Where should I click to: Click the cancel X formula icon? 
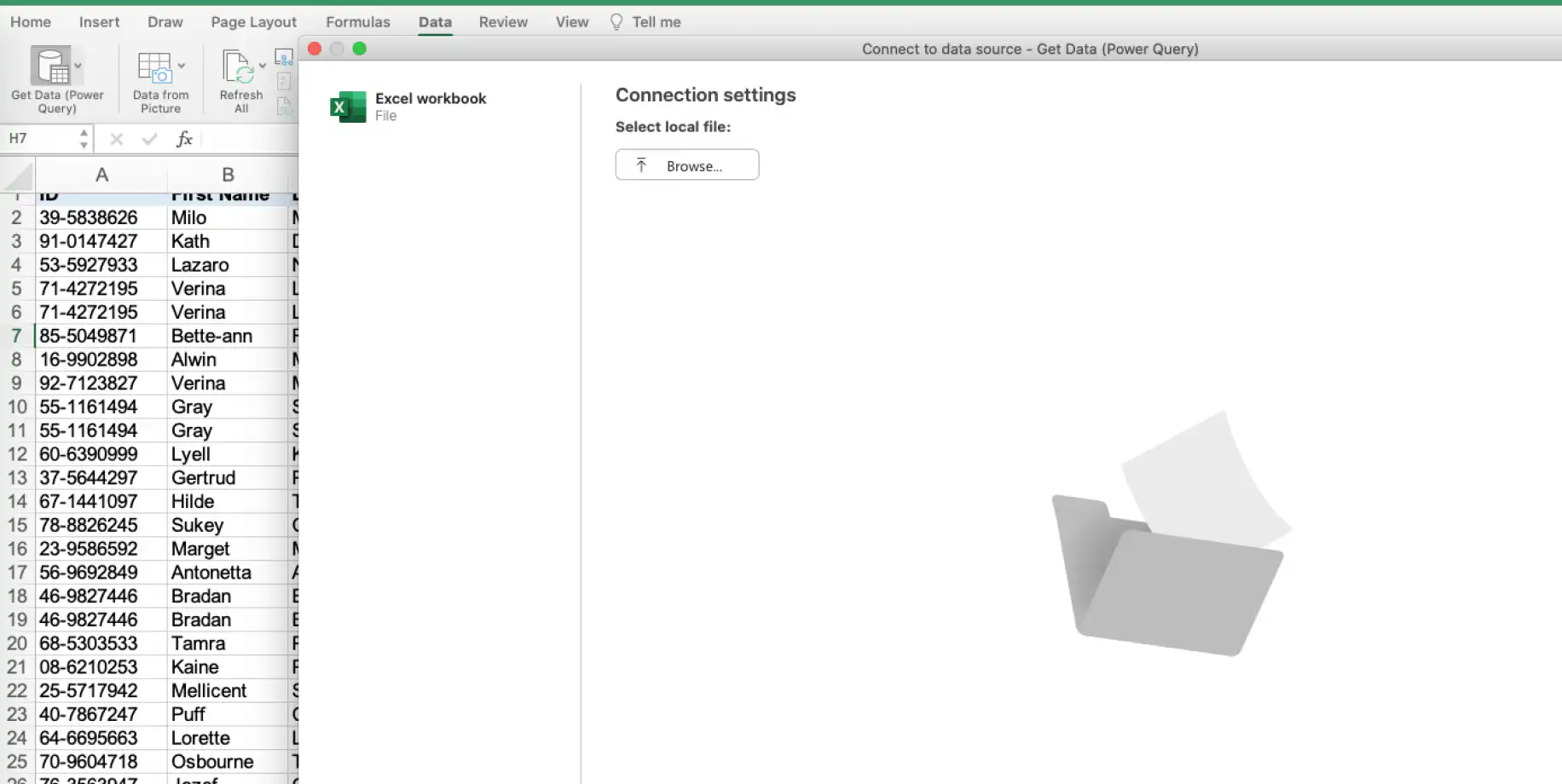[117, 139]
